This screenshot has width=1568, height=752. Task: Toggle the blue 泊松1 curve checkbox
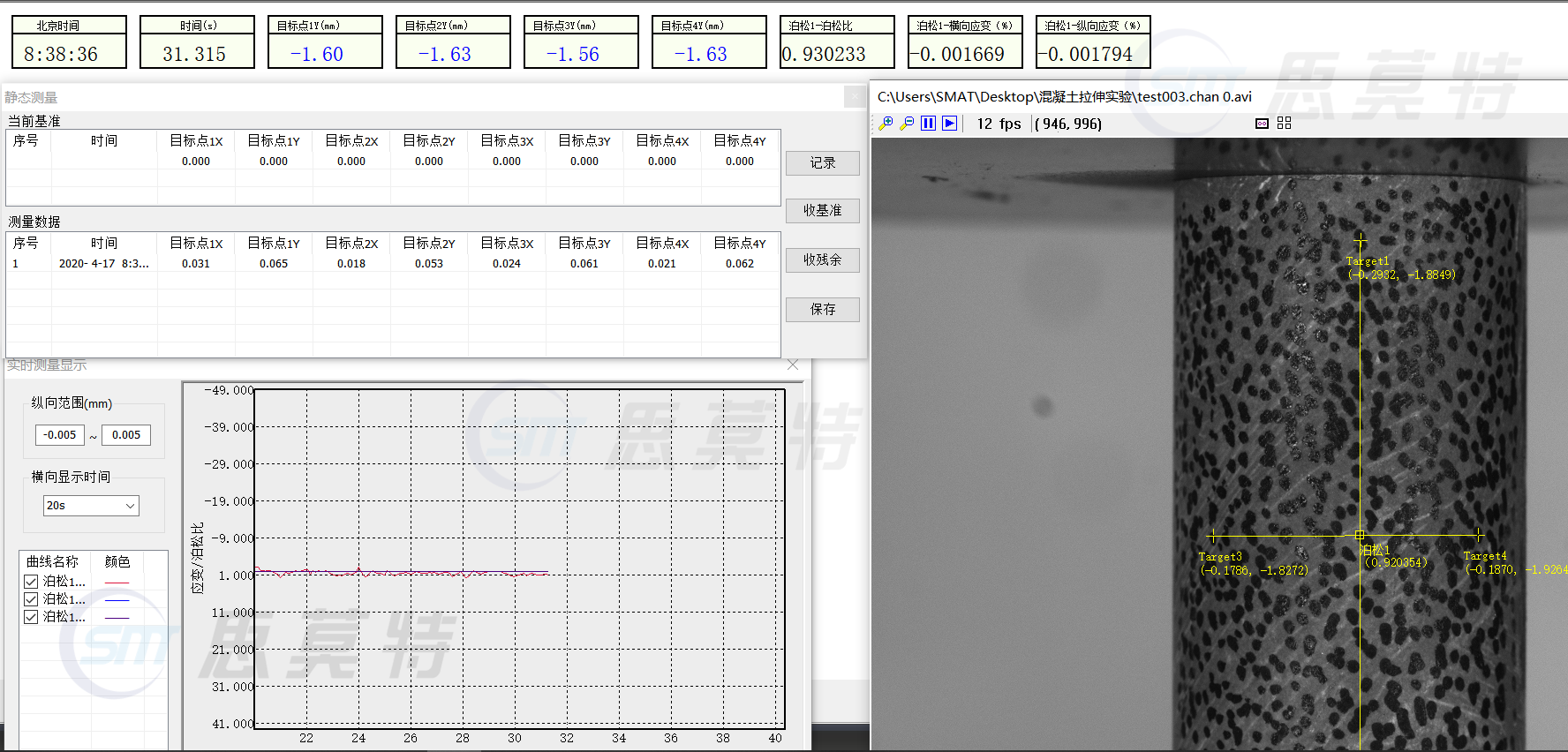tap(31, 599)
